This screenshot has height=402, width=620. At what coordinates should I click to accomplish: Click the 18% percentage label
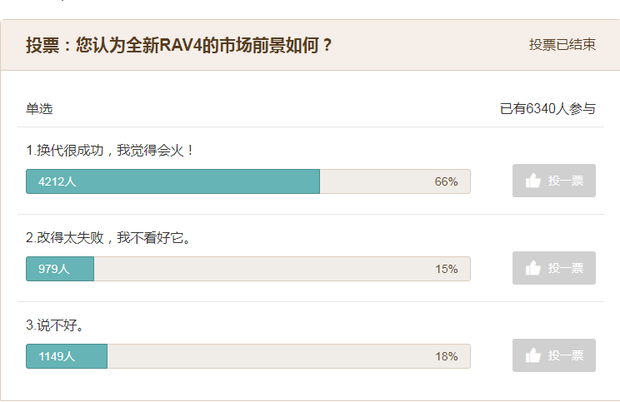point(446,355)
